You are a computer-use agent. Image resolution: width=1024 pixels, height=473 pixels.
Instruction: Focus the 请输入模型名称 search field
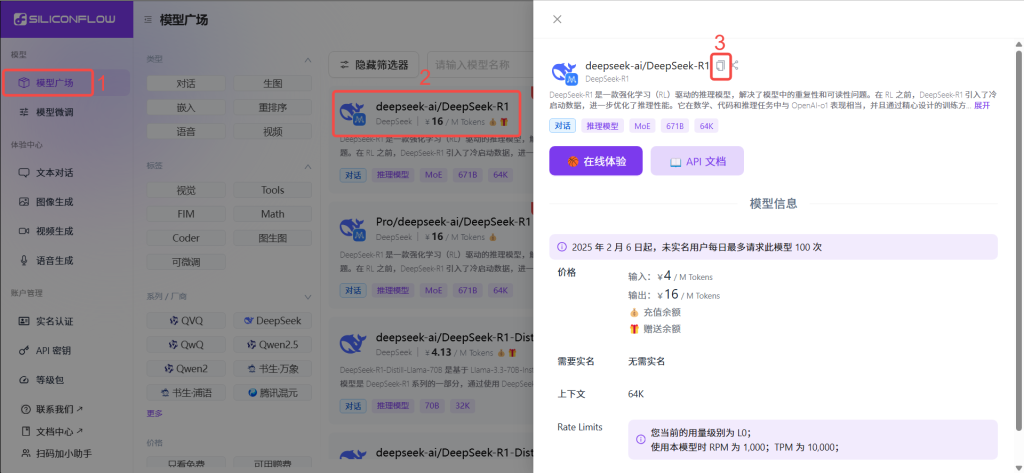(x=480, y=65)
